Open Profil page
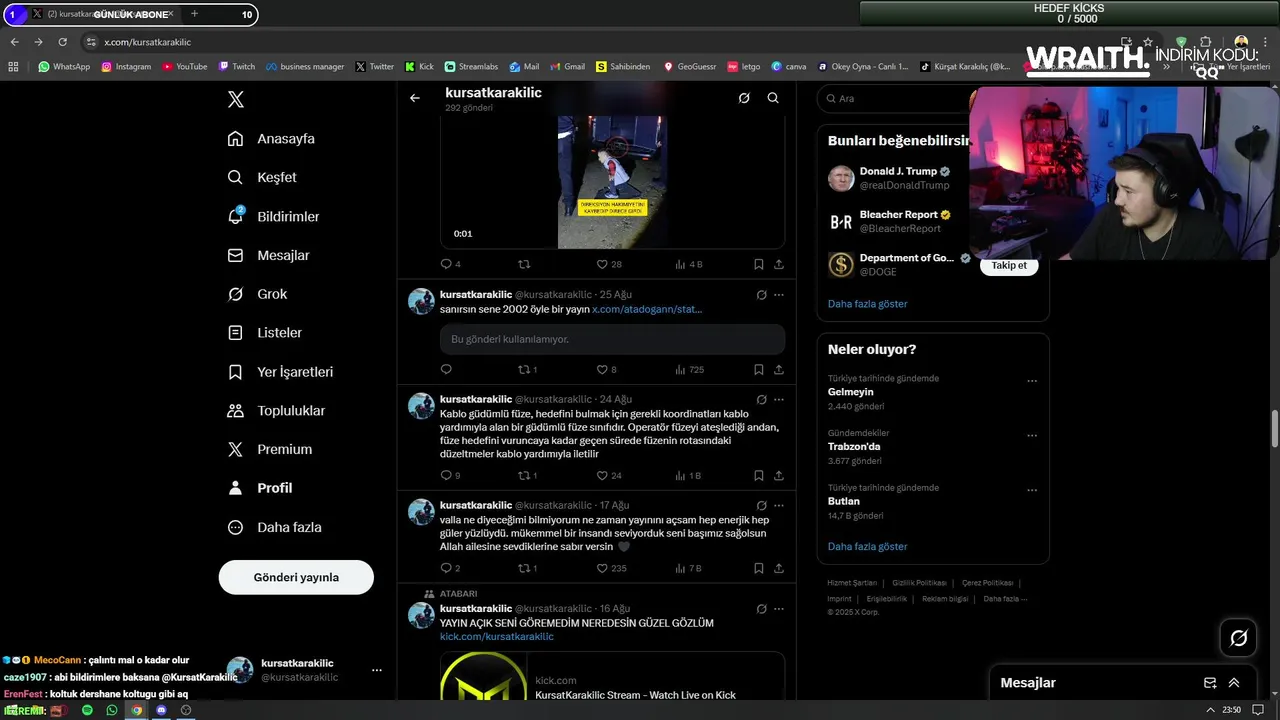 pyautogui.click(x=260, y=488)
